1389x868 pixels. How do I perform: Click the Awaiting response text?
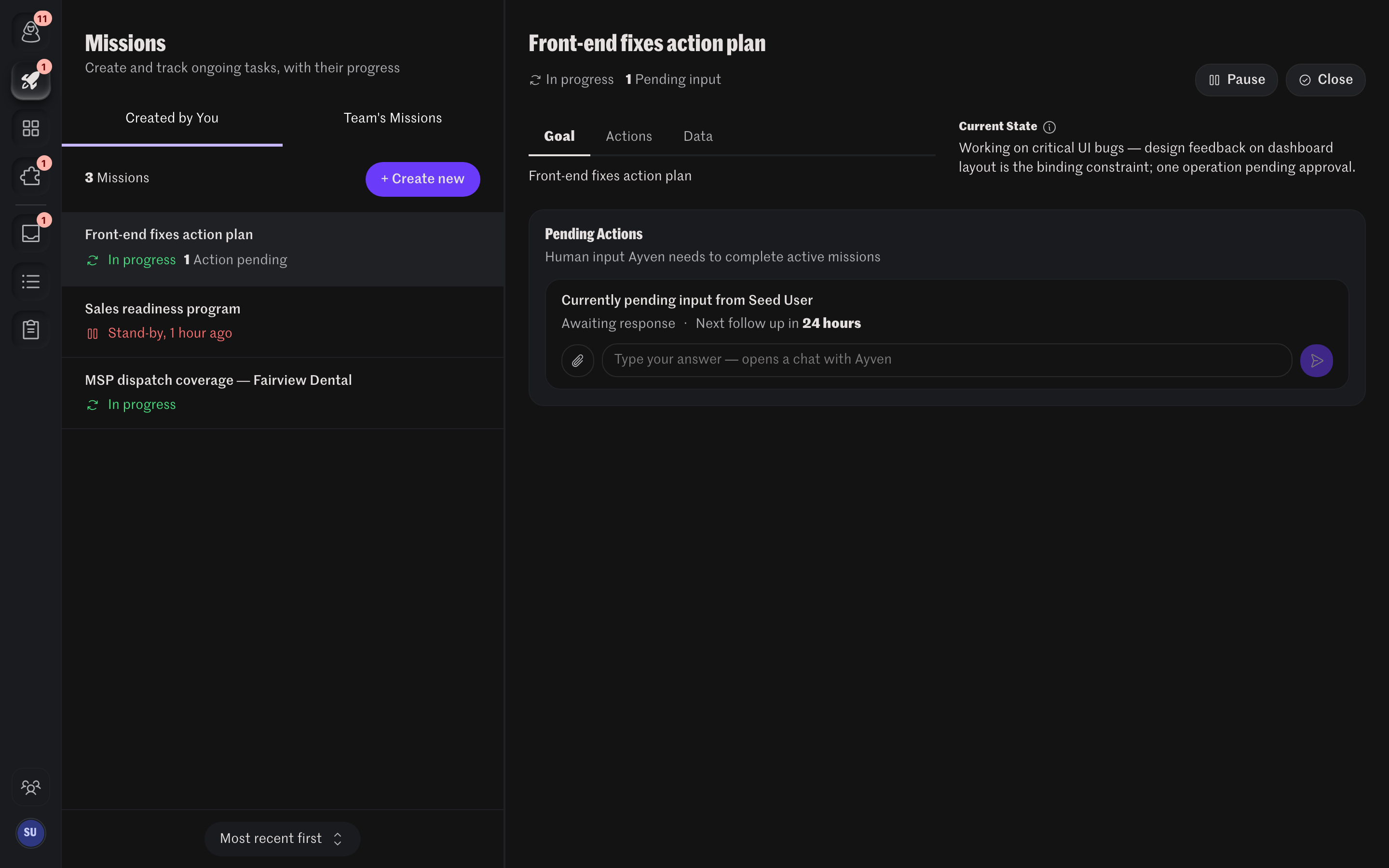coord(618,324)
